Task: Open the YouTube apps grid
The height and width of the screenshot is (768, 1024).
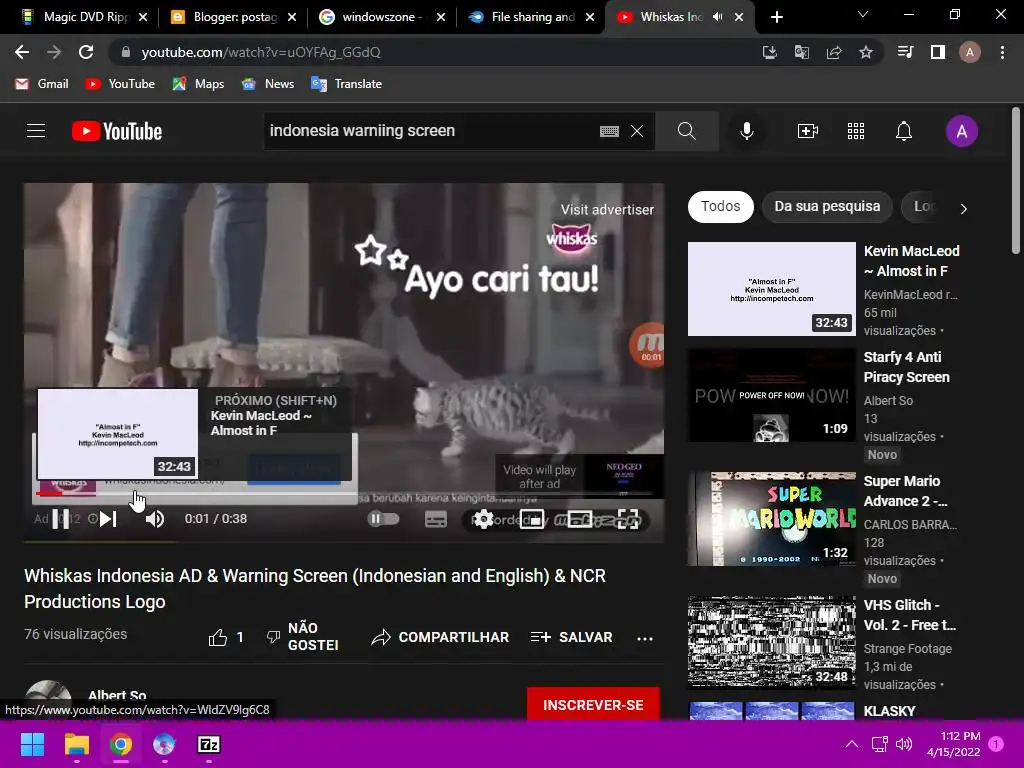Action: 856,131
